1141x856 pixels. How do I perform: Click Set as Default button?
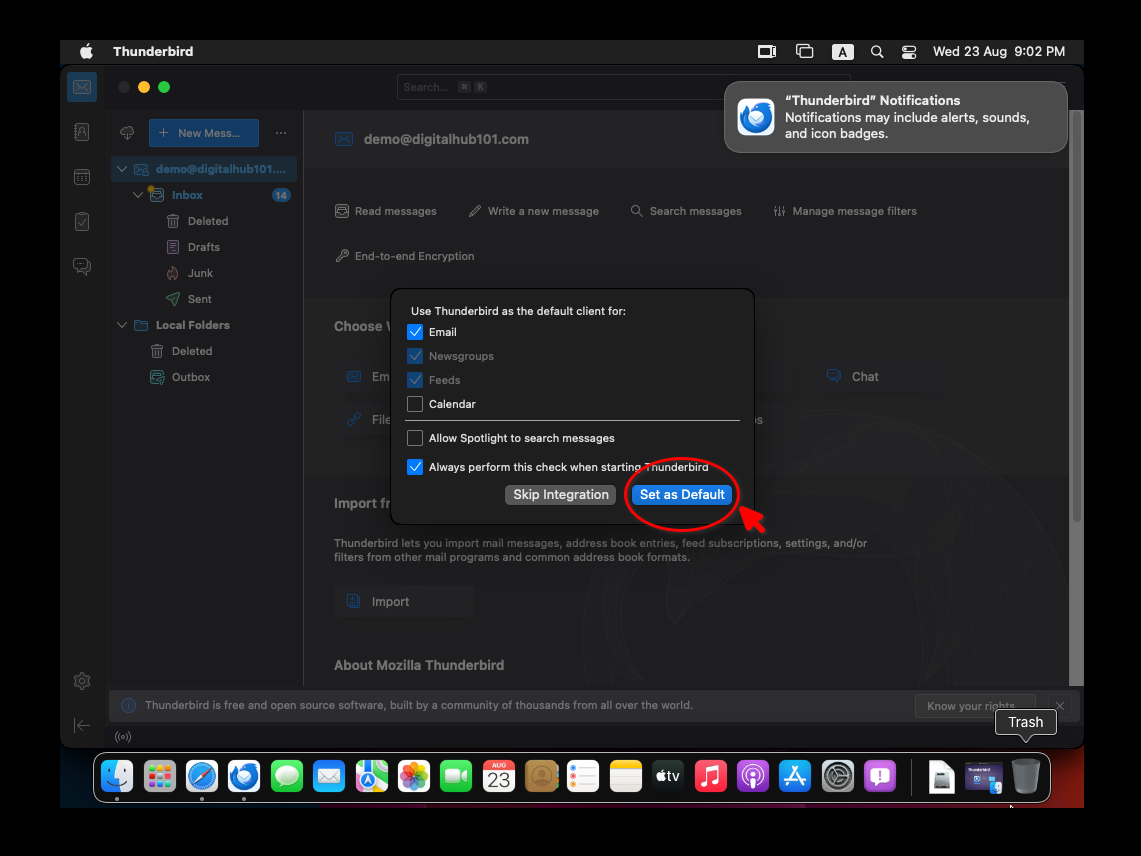682,495
